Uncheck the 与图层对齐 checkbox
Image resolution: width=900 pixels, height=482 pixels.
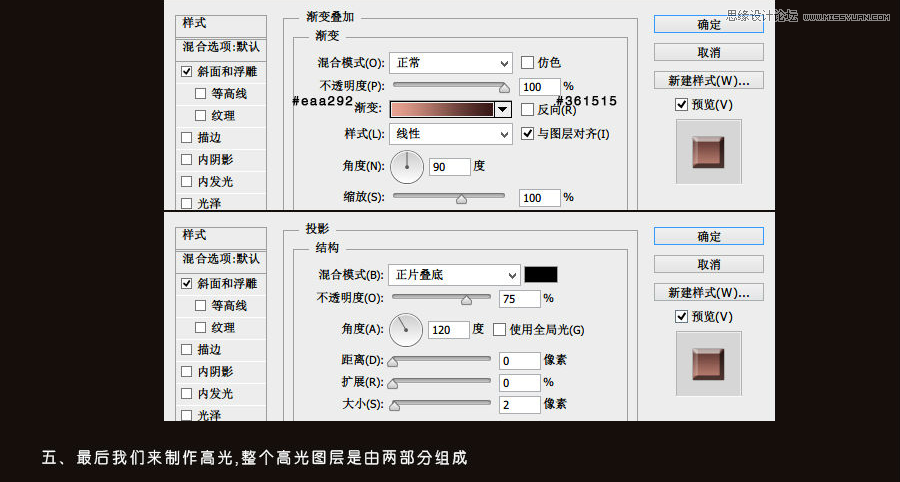click(527, 134)
